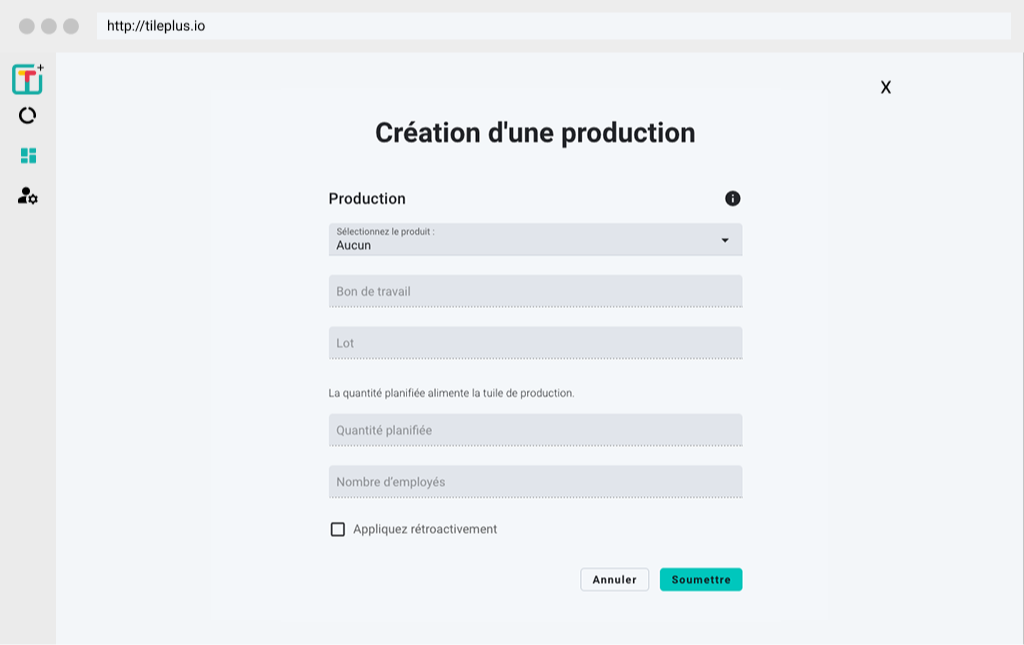Screen dimensions: 1024x645
Task: Click the Soumettre button
Action: pos(701,580)
